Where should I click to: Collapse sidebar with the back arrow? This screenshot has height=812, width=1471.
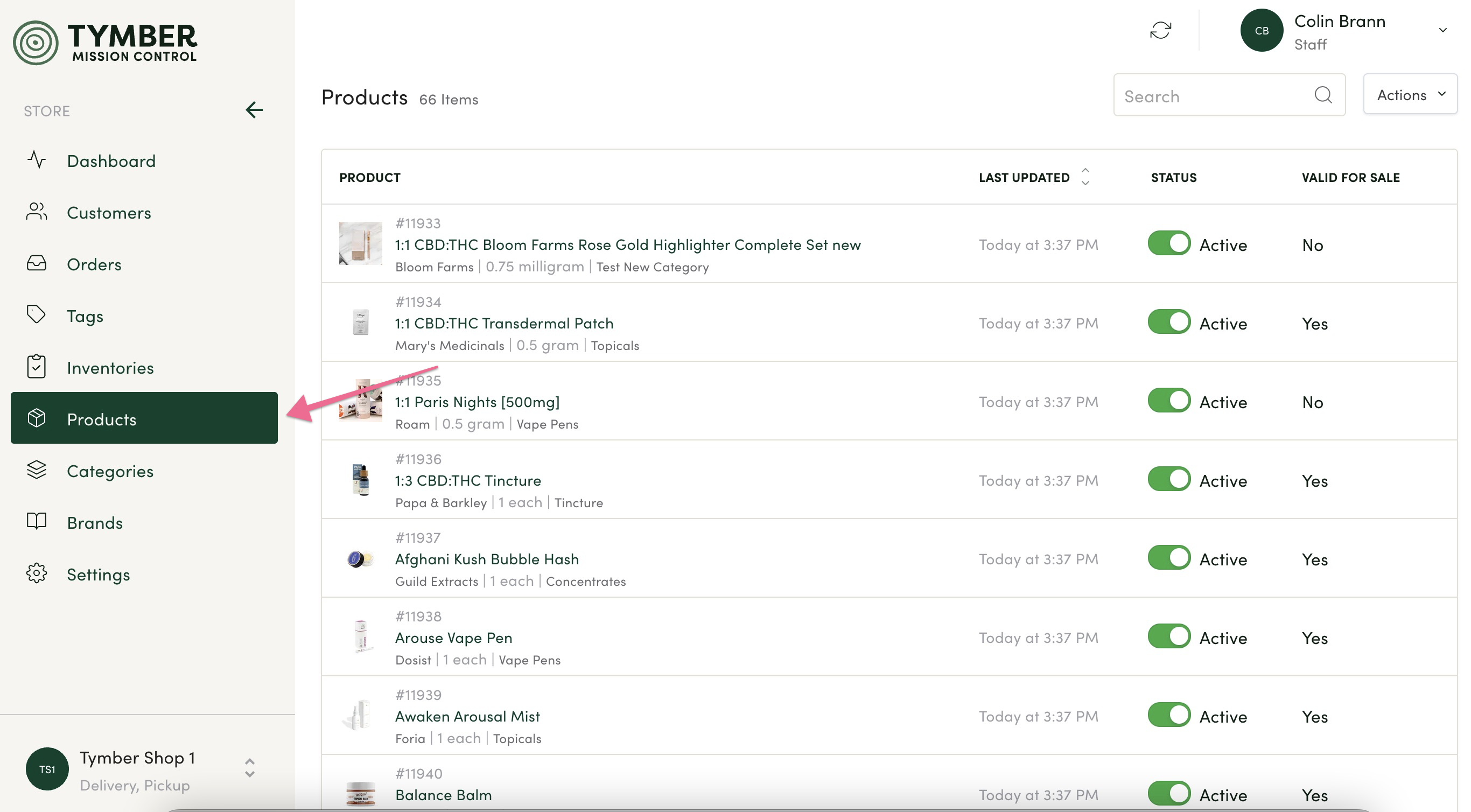[x=254, y=110]
